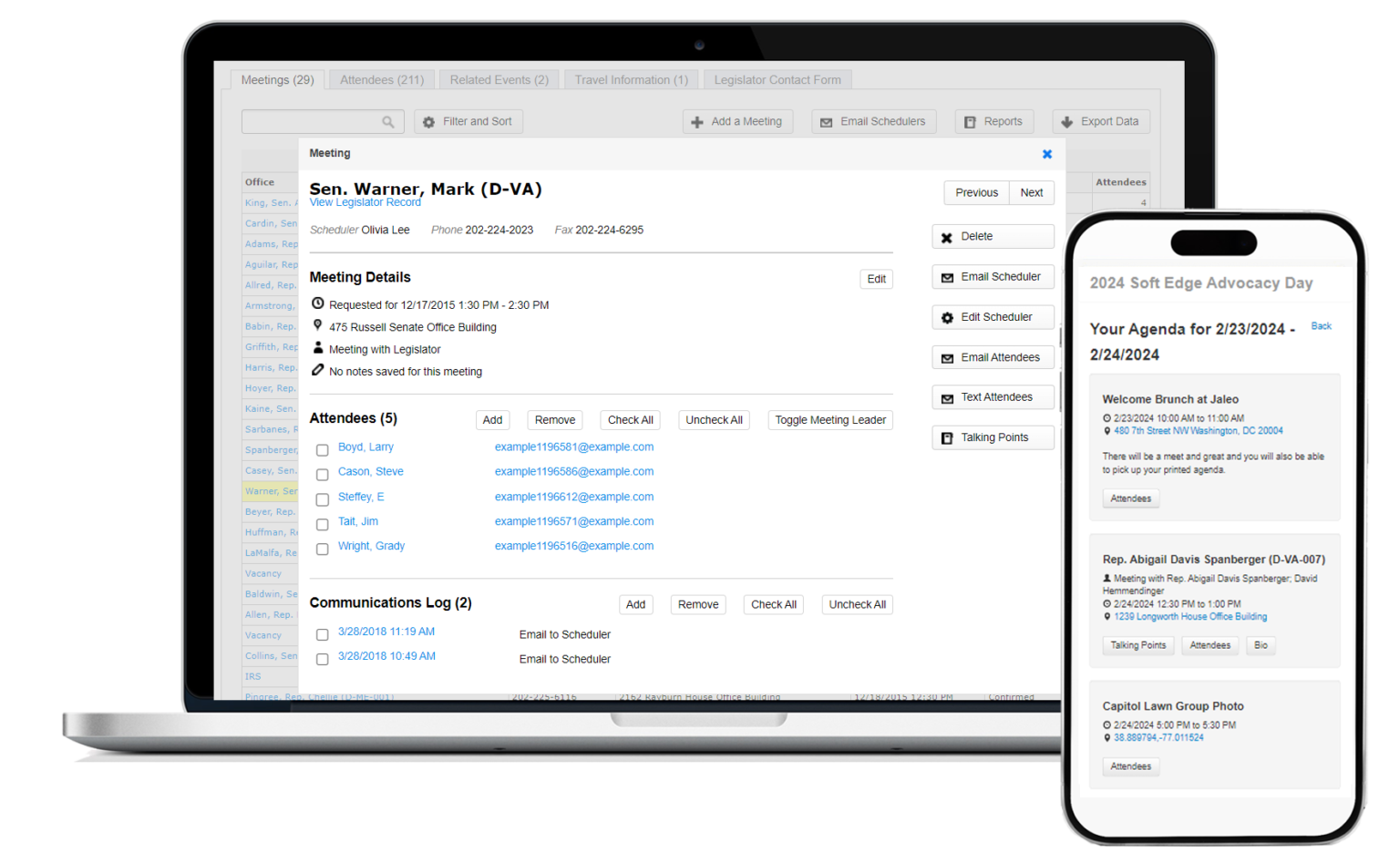Viewport: 1400px width, 853px height.
Task: Go to the Next meeting
Action: click(1032, 193)
